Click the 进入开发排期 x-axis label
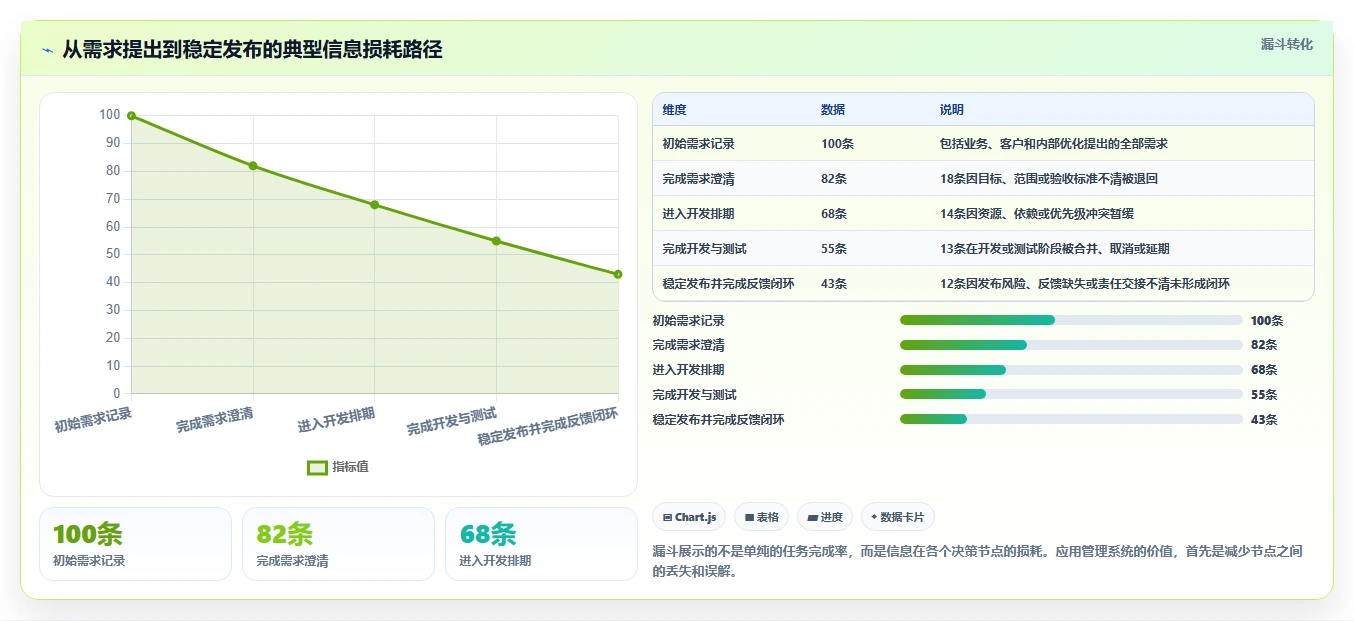This screenshot has height=621, width=1354. tap(337, 420)
